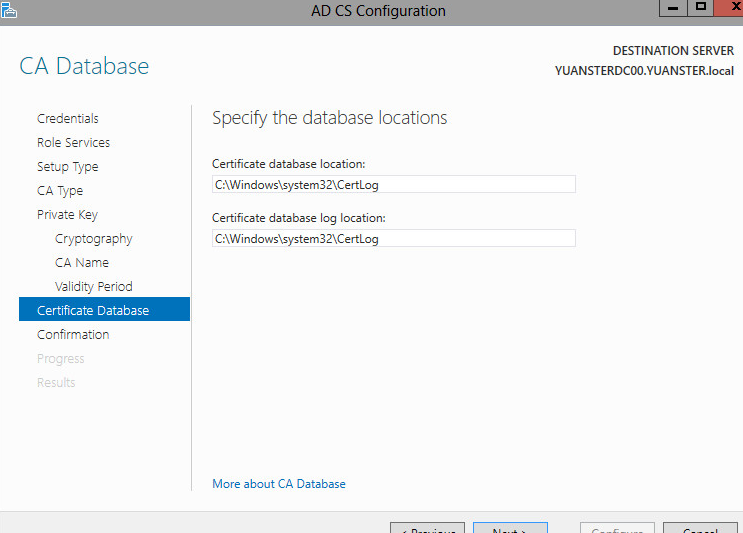The image size is (743, 533).
Task: Close the AD CS Configuration window
Action: 730,8
